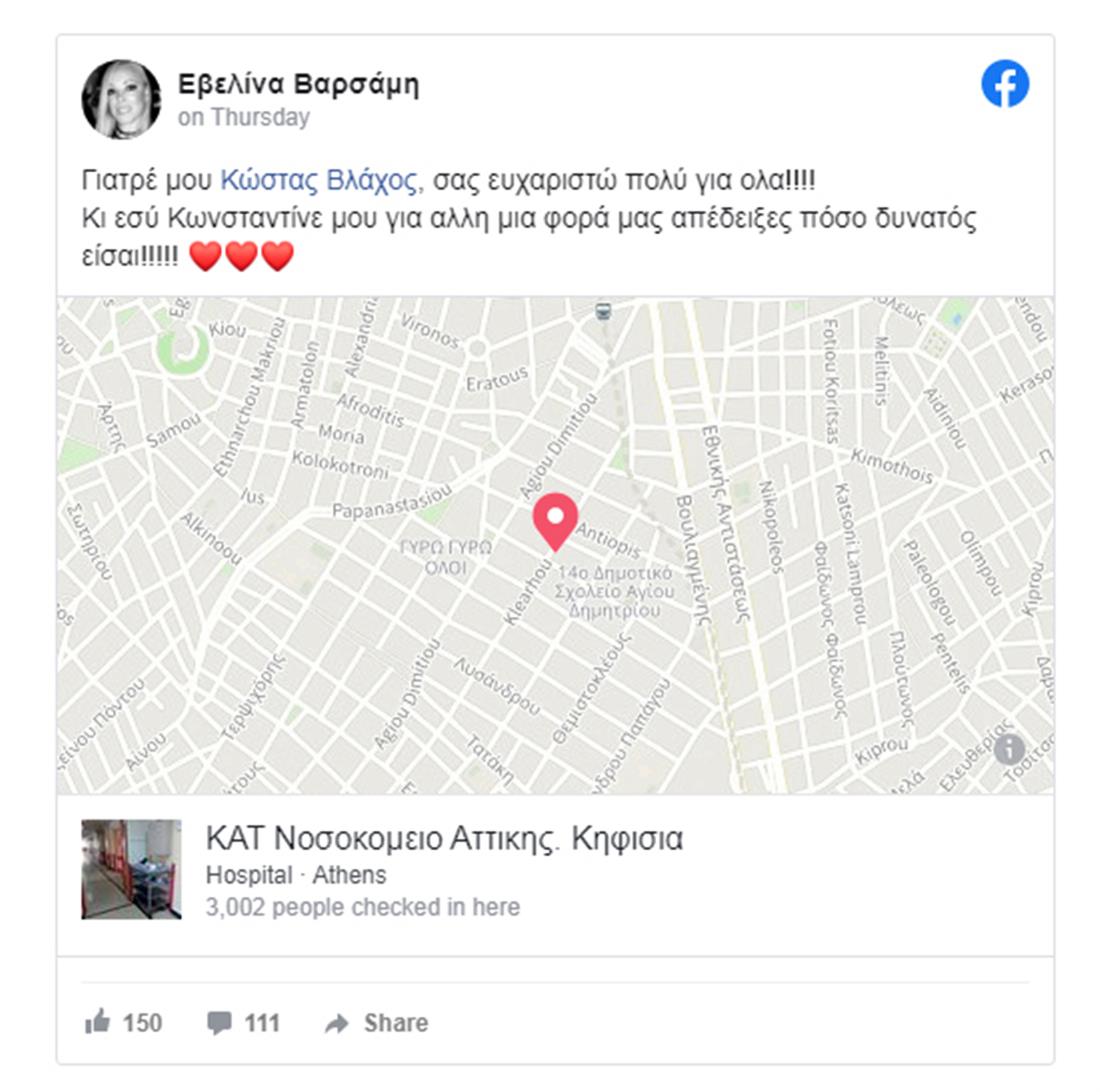1100x1092 pixels.
Task: Open the Εβελίνα Βαρσάμη profile name
Action: click(x=298, y=84)
